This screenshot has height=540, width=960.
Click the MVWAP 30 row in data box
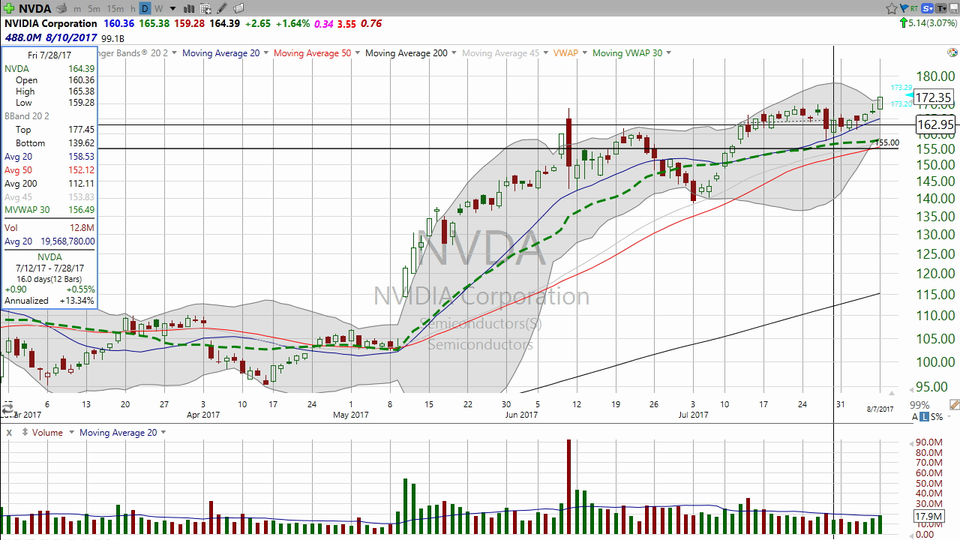(49, 209)
